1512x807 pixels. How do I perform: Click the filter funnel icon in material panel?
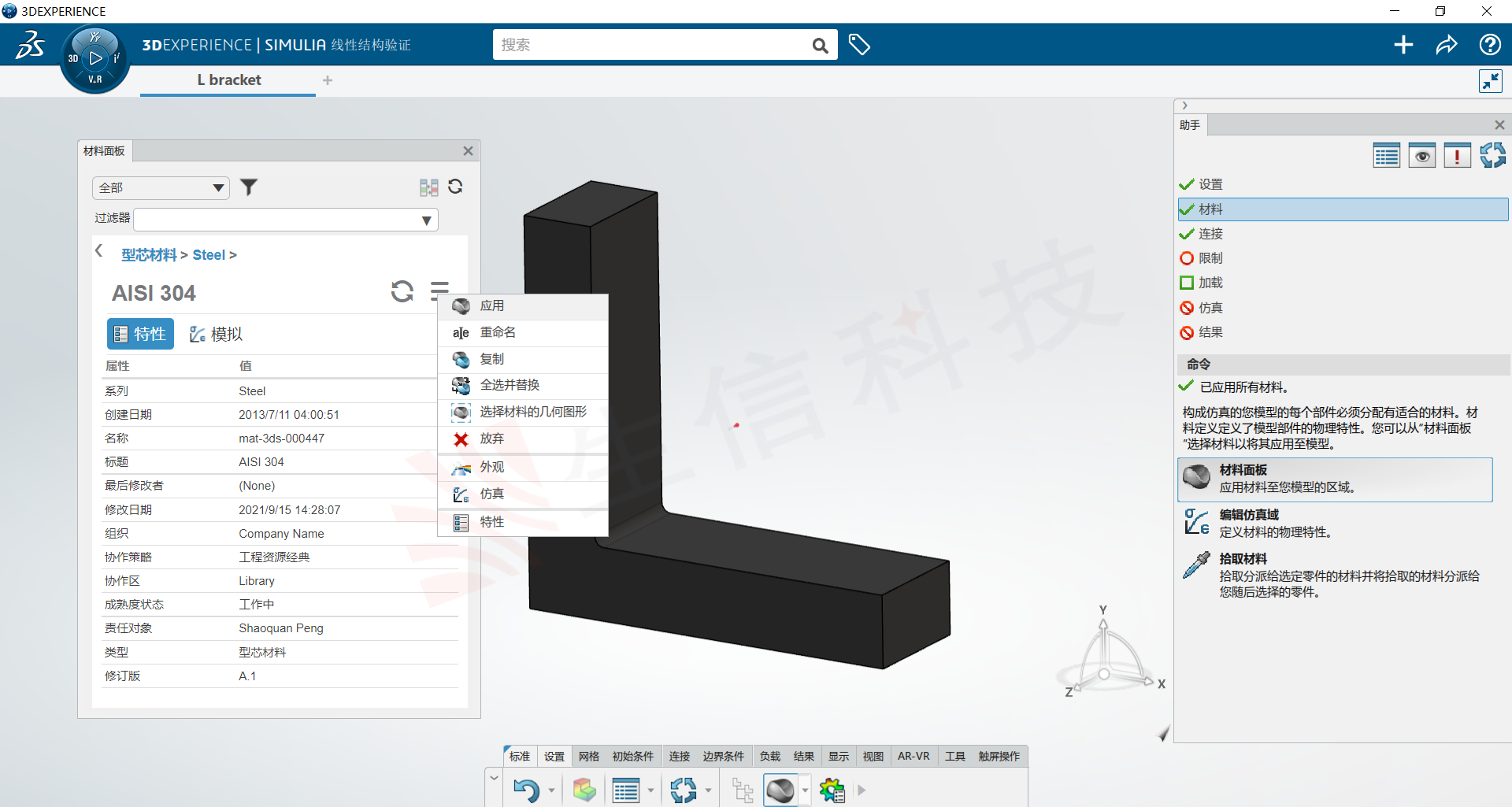(249, 187)
